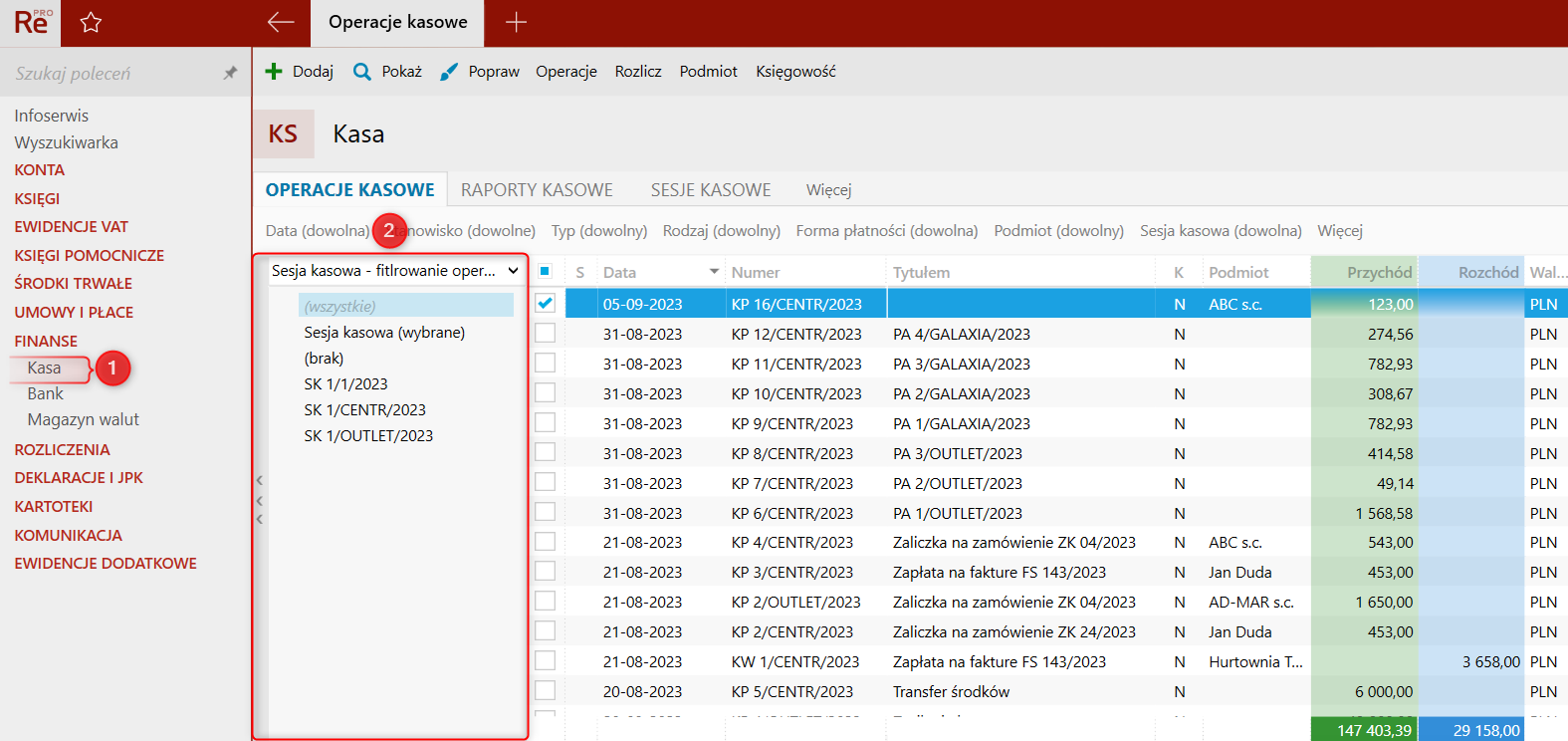Click the favorites star icon
This screenshot has width=1568, height=741.
coord(91,23)
